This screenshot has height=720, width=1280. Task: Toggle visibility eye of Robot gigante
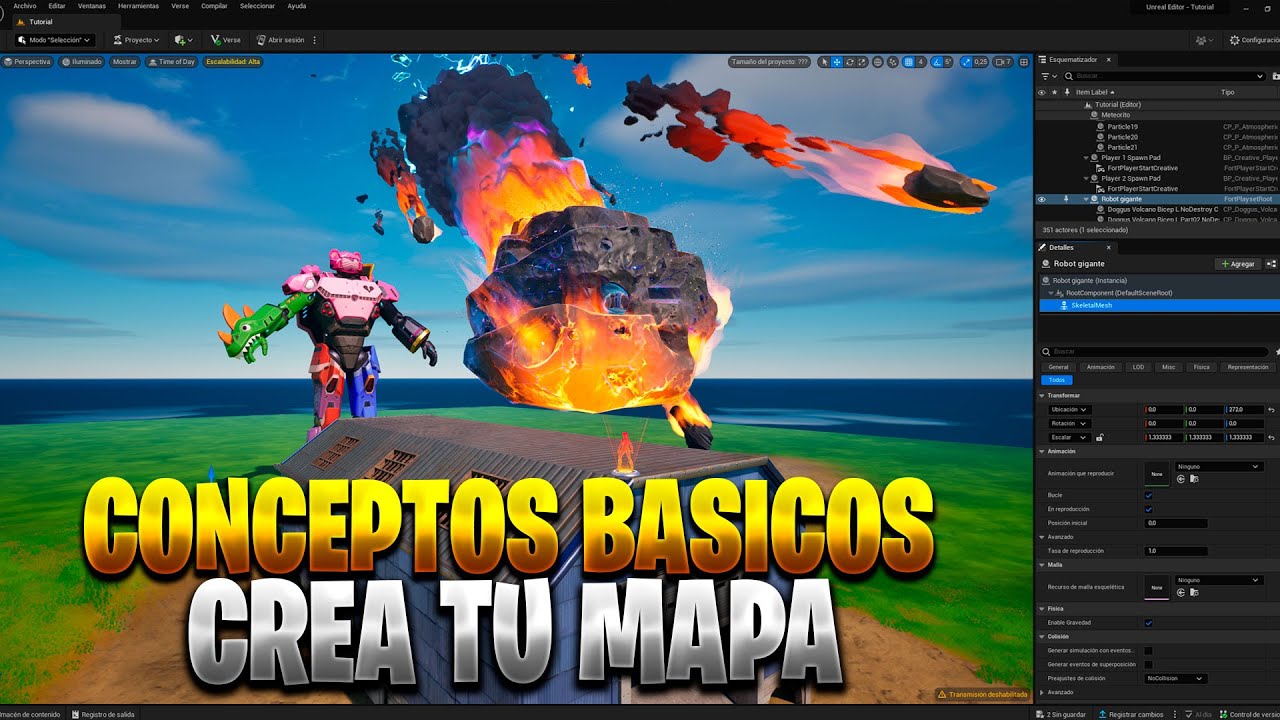click(1041, 199)
